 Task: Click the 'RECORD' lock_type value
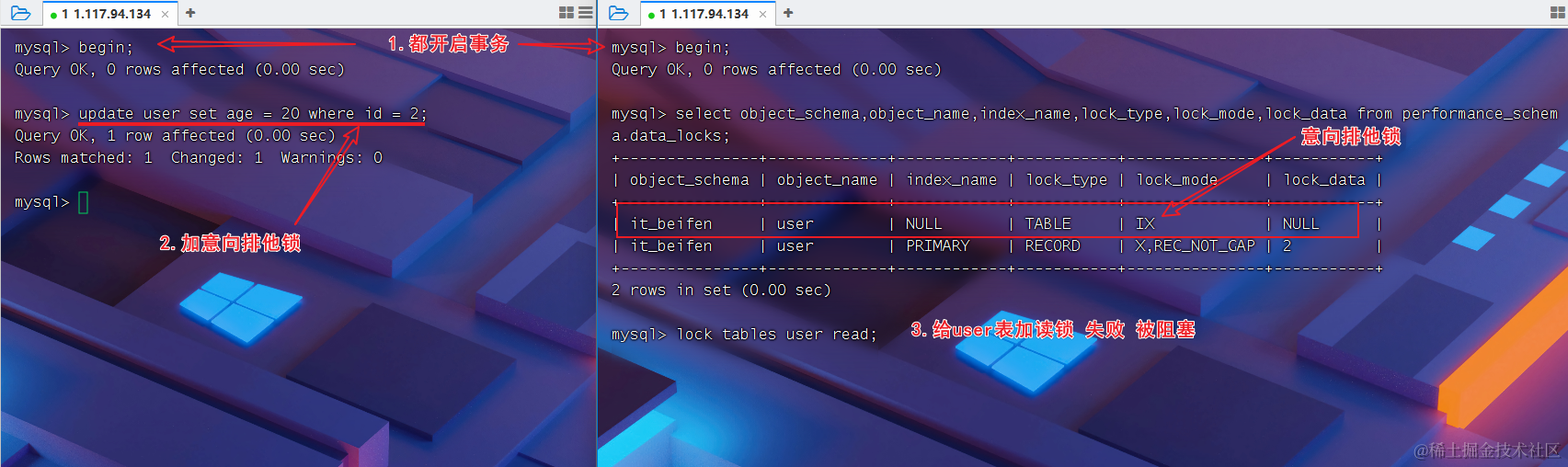click(x=1053, y=245)
